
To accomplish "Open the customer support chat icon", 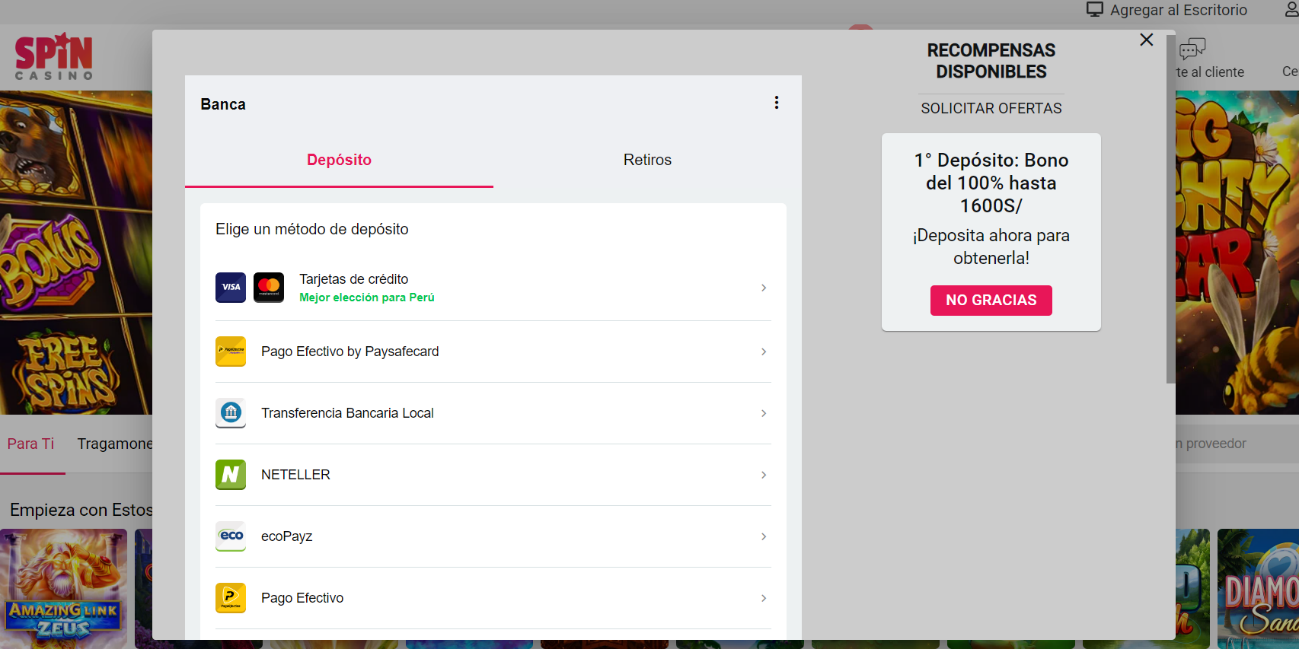I will point(1192,49).
